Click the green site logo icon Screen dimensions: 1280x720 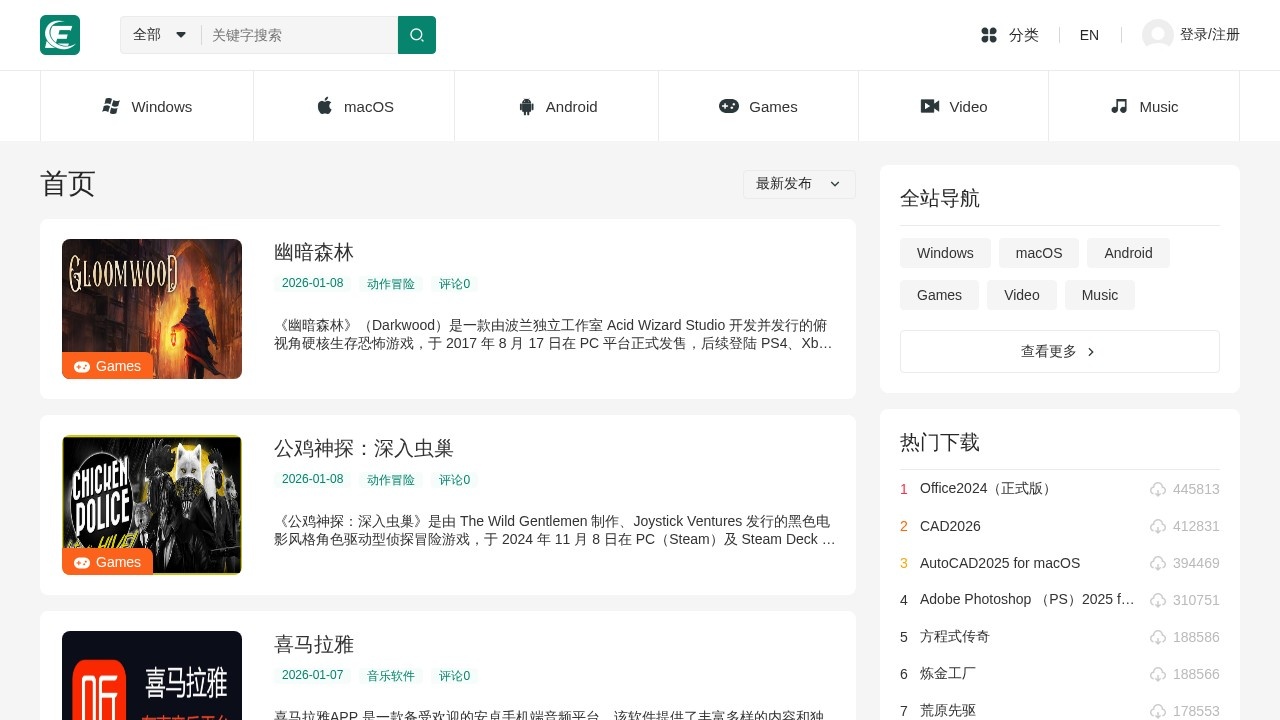tap(60, 35)
